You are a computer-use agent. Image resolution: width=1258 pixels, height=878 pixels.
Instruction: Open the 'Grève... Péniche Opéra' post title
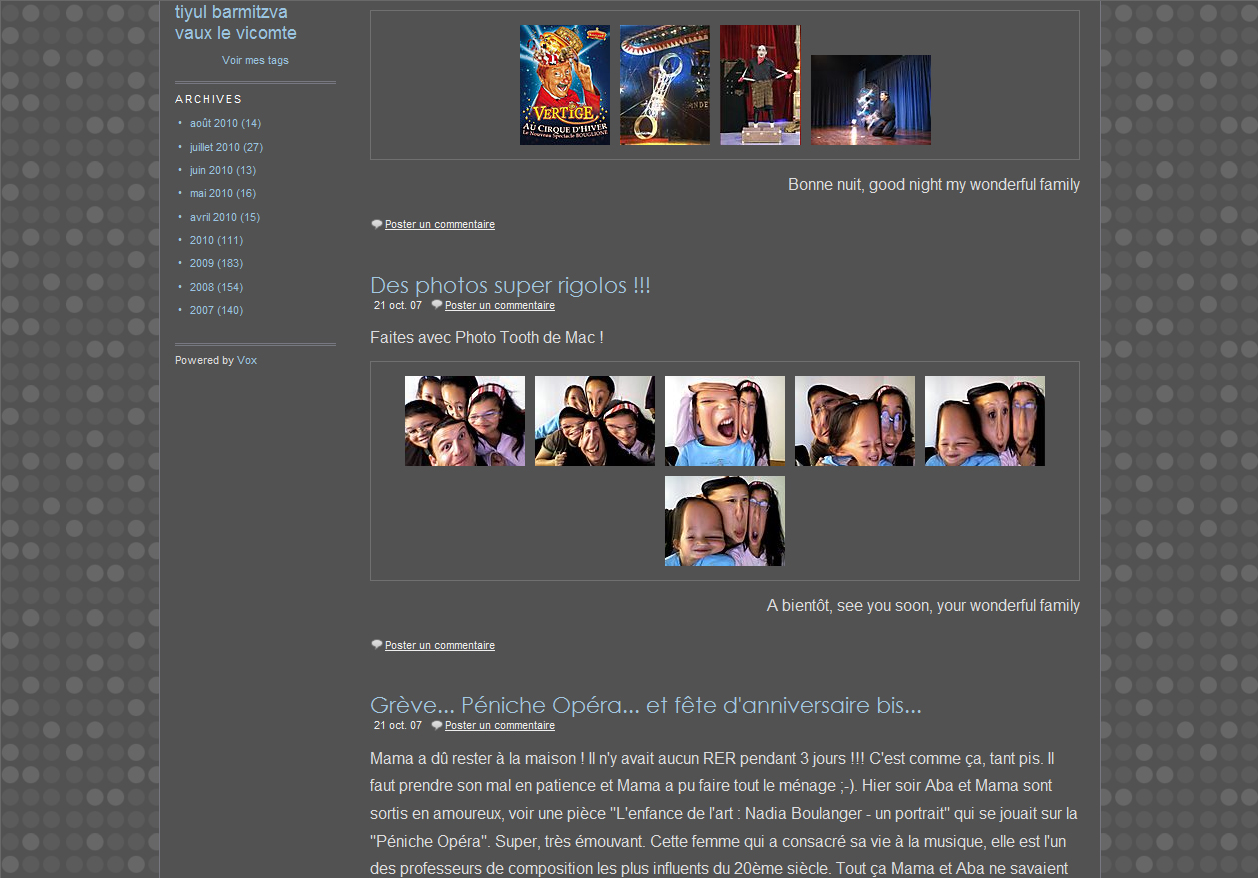(x=645, y=705)
